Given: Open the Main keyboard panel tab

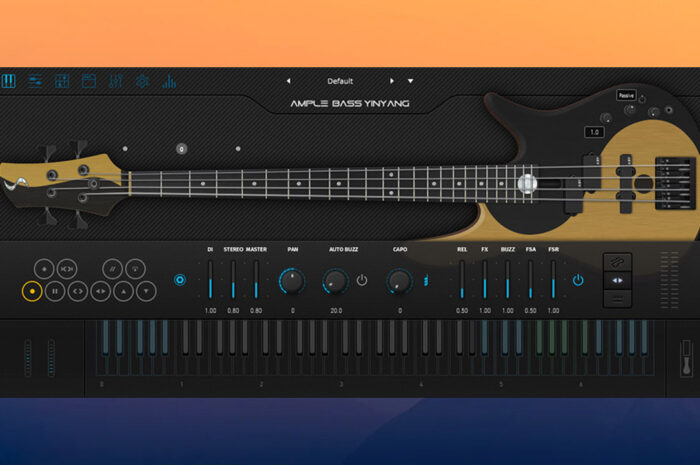Looking at the screenshot, I should 8,81.
